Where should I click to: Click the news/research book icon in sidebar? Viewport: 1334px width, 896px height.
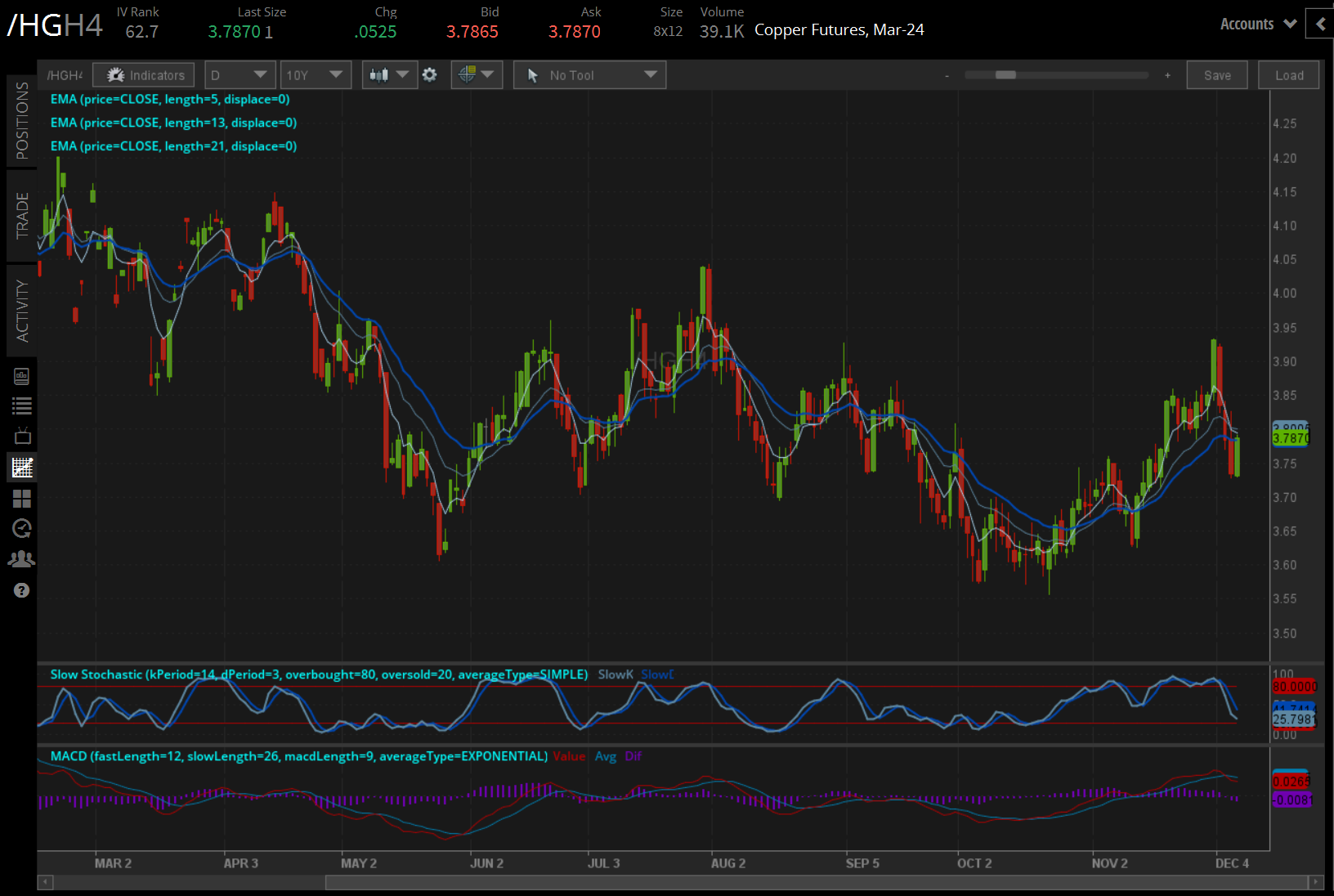click(x=22, y=376)
